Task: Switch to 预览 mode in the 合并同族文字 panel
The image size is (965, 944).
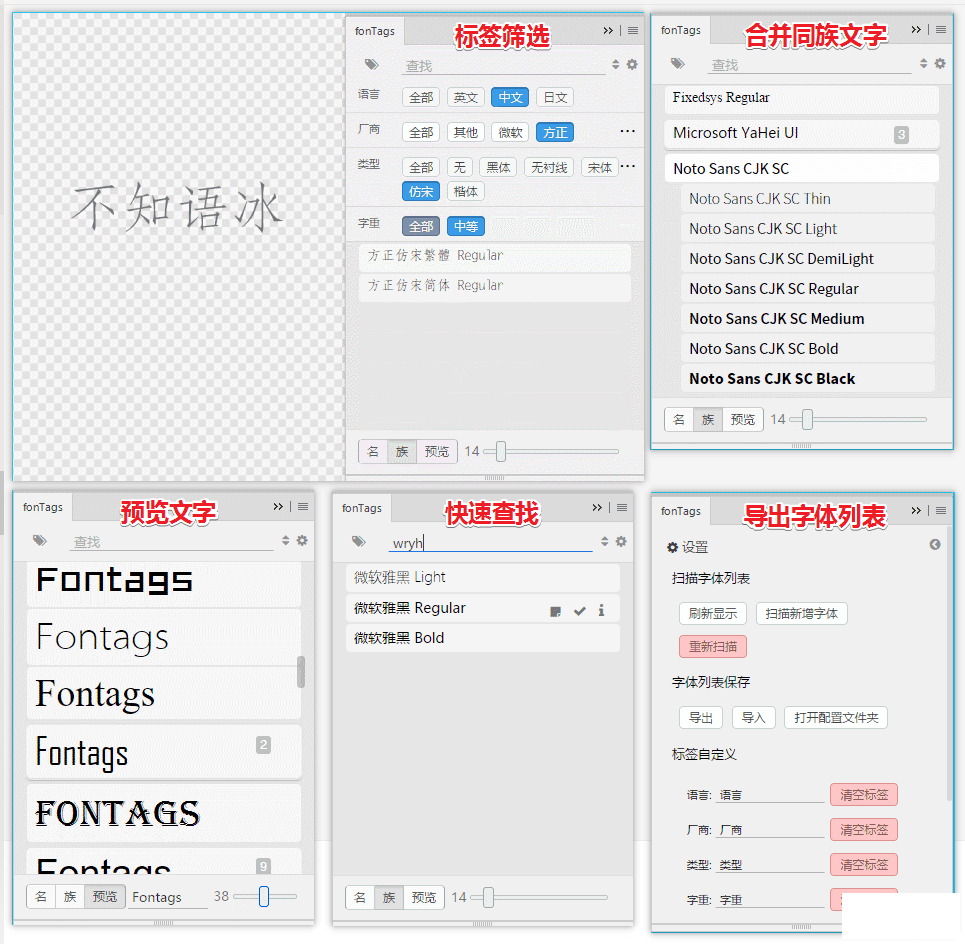Action: [742, 420]
